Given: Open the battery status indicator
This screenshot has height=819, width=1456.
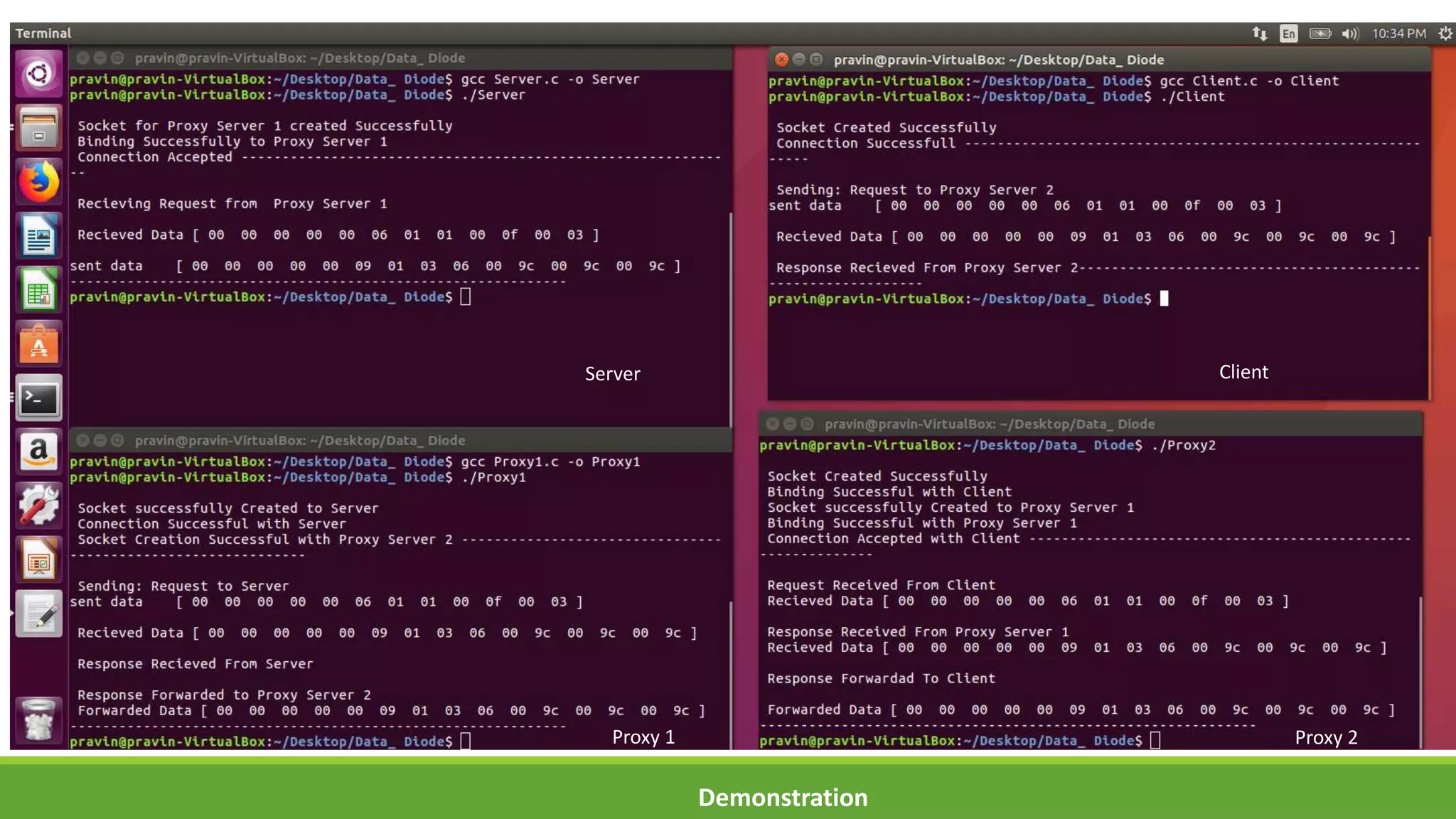Looking at the screenshot, I should (x=1320, y=33).
